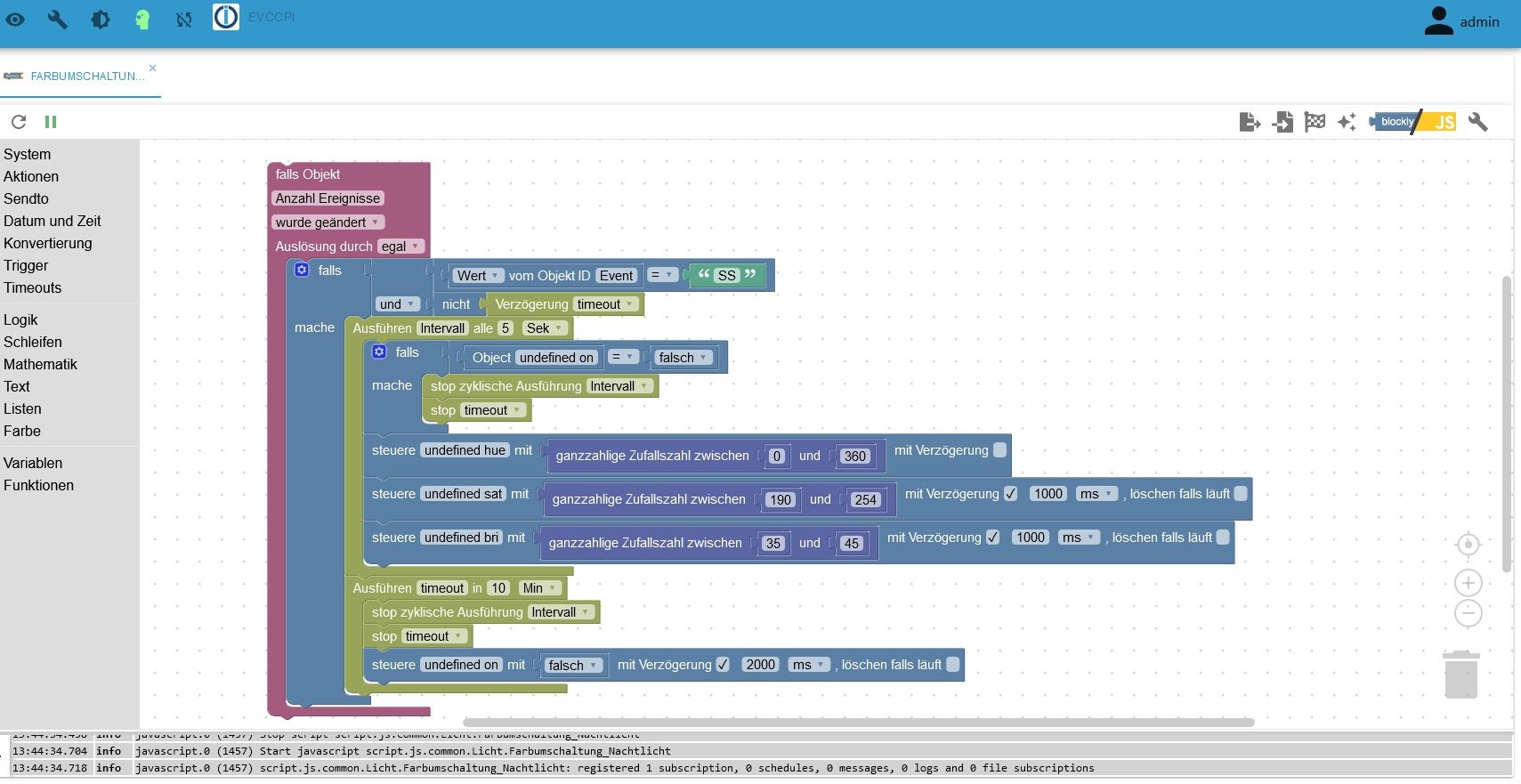Switch editor with the blockly/JS toggle
This screenshot has height=784, width=1521.
click(x=1412, y=122)
